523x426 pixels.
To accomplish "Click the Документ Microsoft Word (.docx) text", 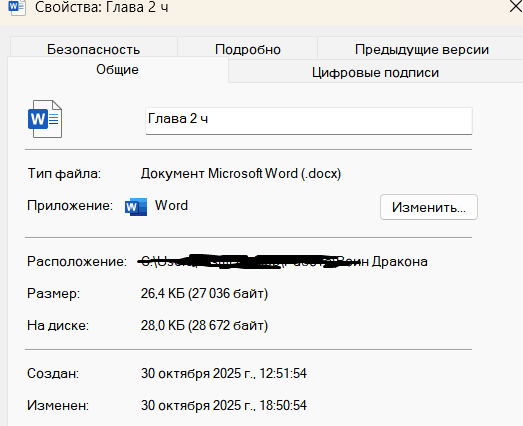I will (x=241, y=173).
